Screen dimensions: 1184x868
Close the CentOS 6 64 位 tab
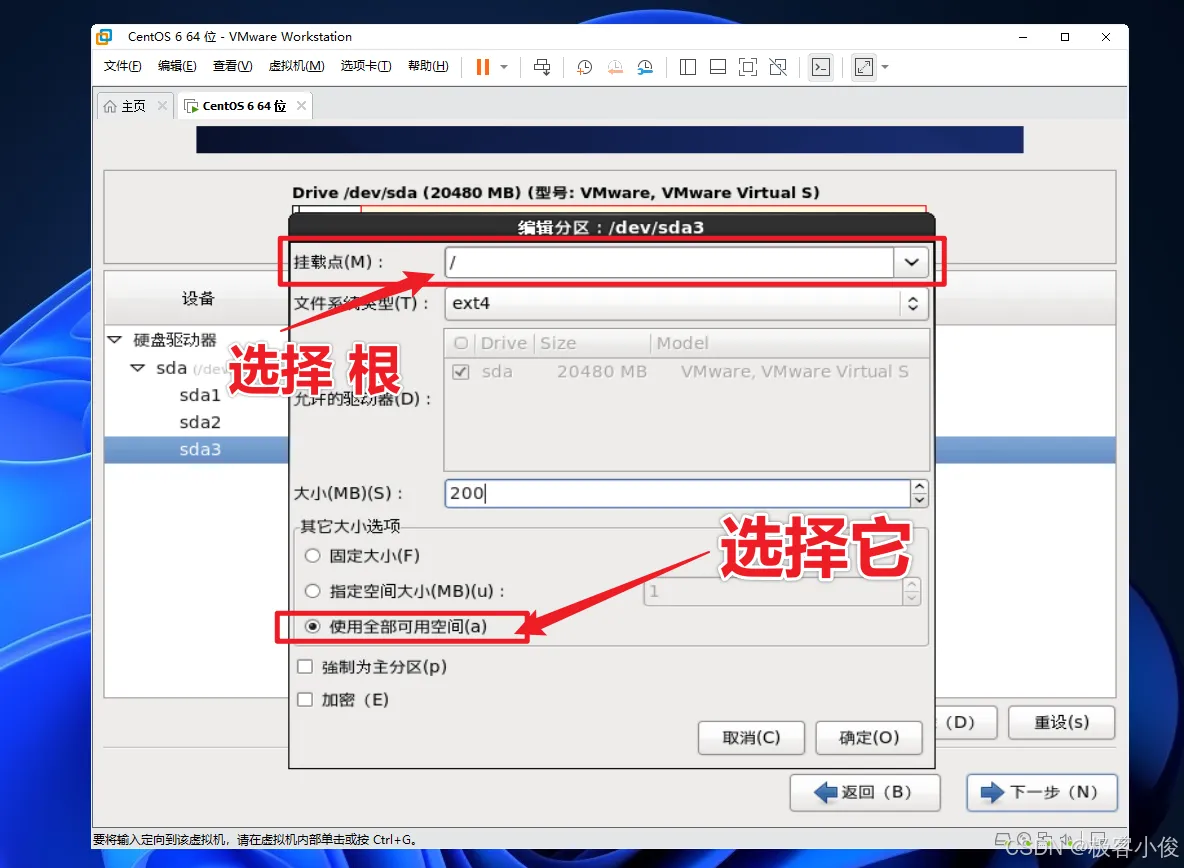[x=301, y=106]
